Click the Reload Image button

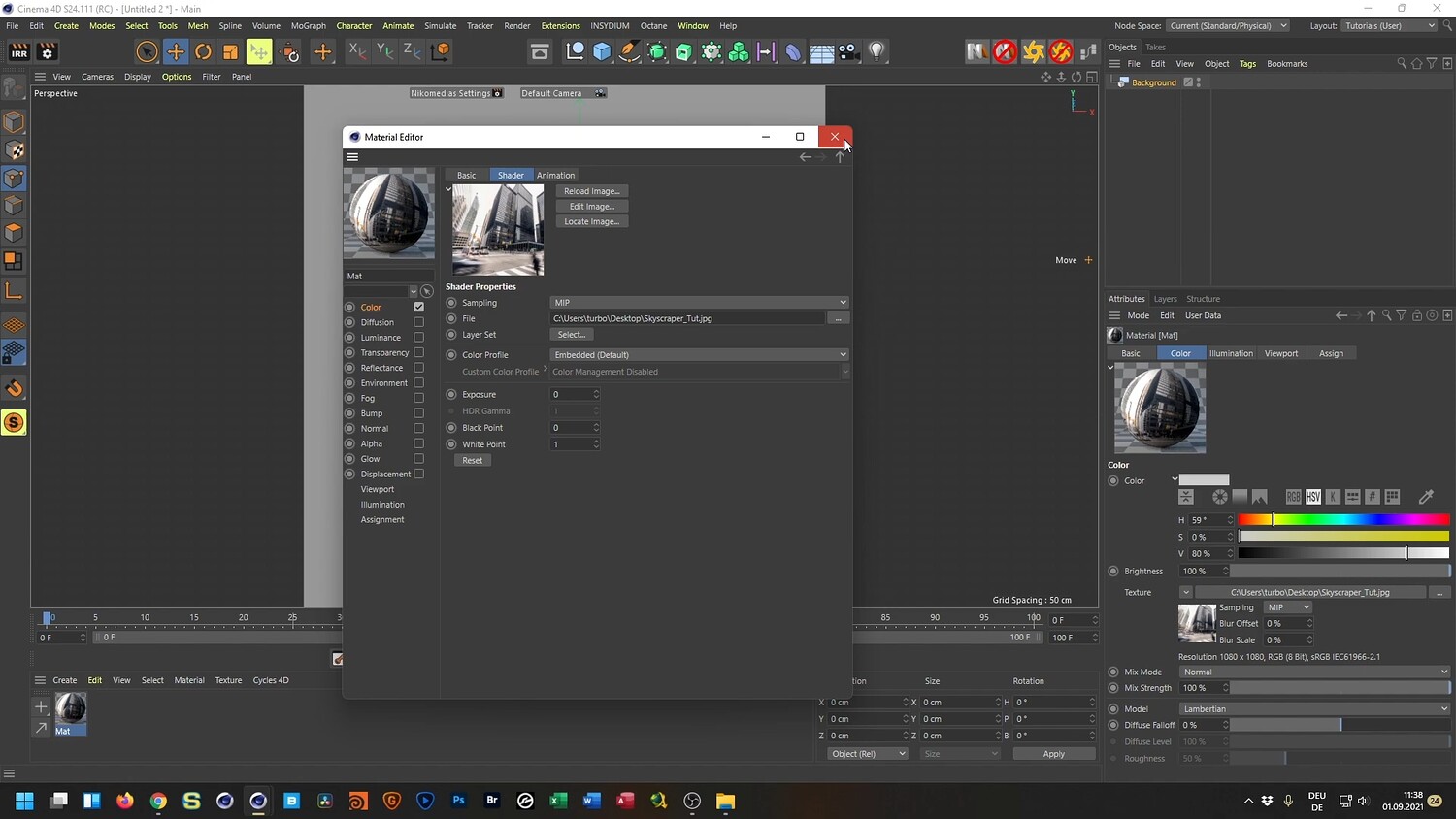pos(592,191)
